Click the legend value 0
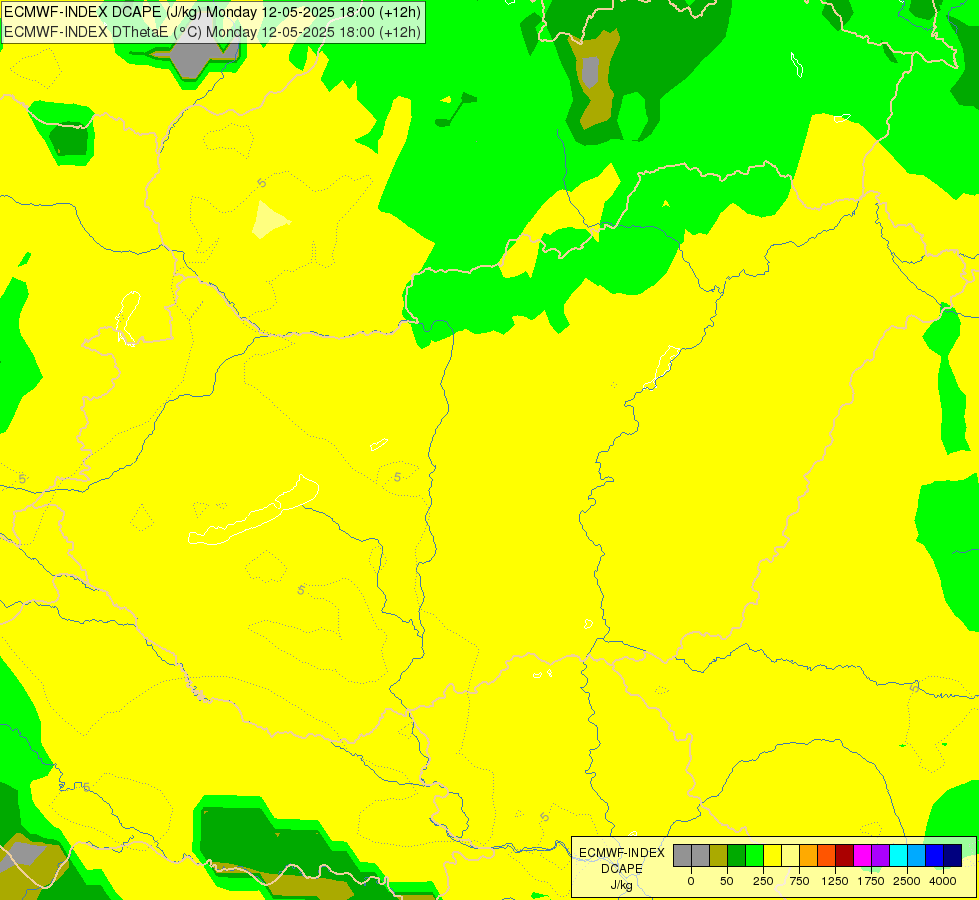 [691, 881]
